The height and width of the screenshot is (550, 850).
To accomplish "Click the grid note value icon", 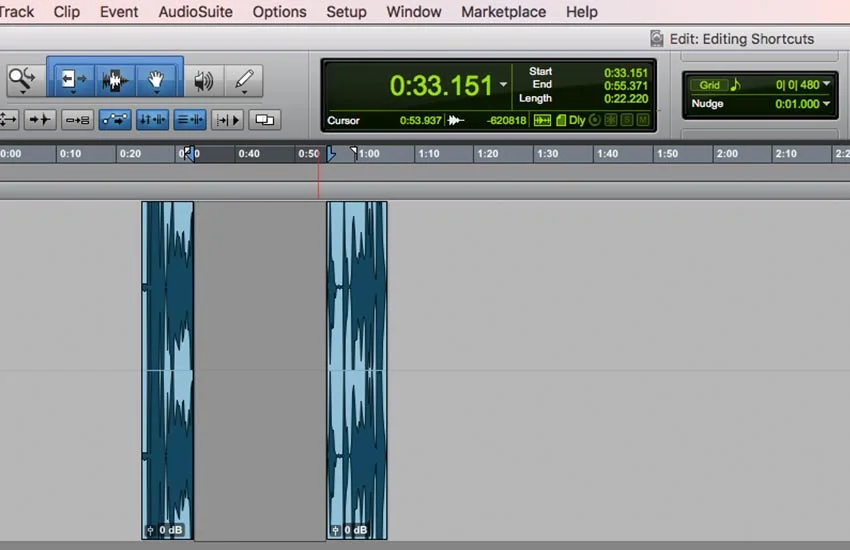I will (736, 85).
